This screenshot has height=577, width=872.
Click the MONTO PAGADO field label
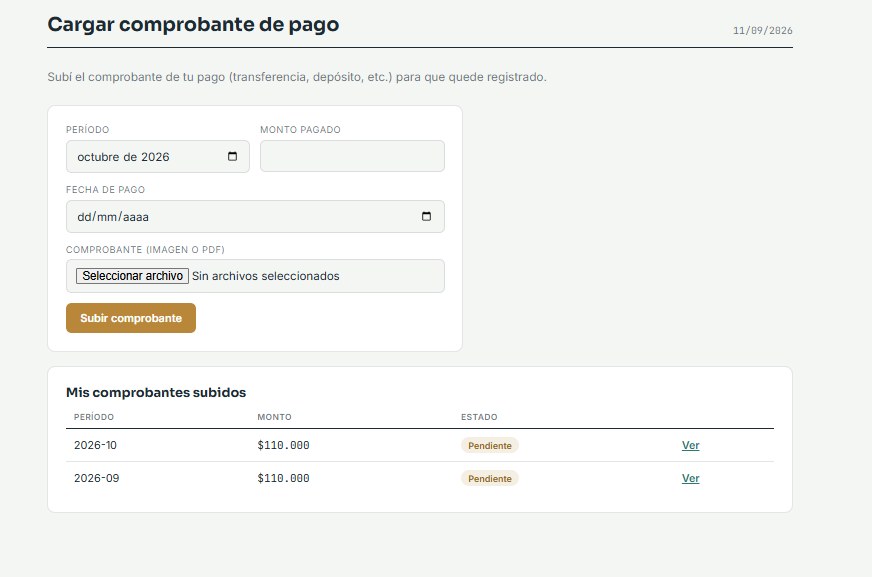[300, 130]
